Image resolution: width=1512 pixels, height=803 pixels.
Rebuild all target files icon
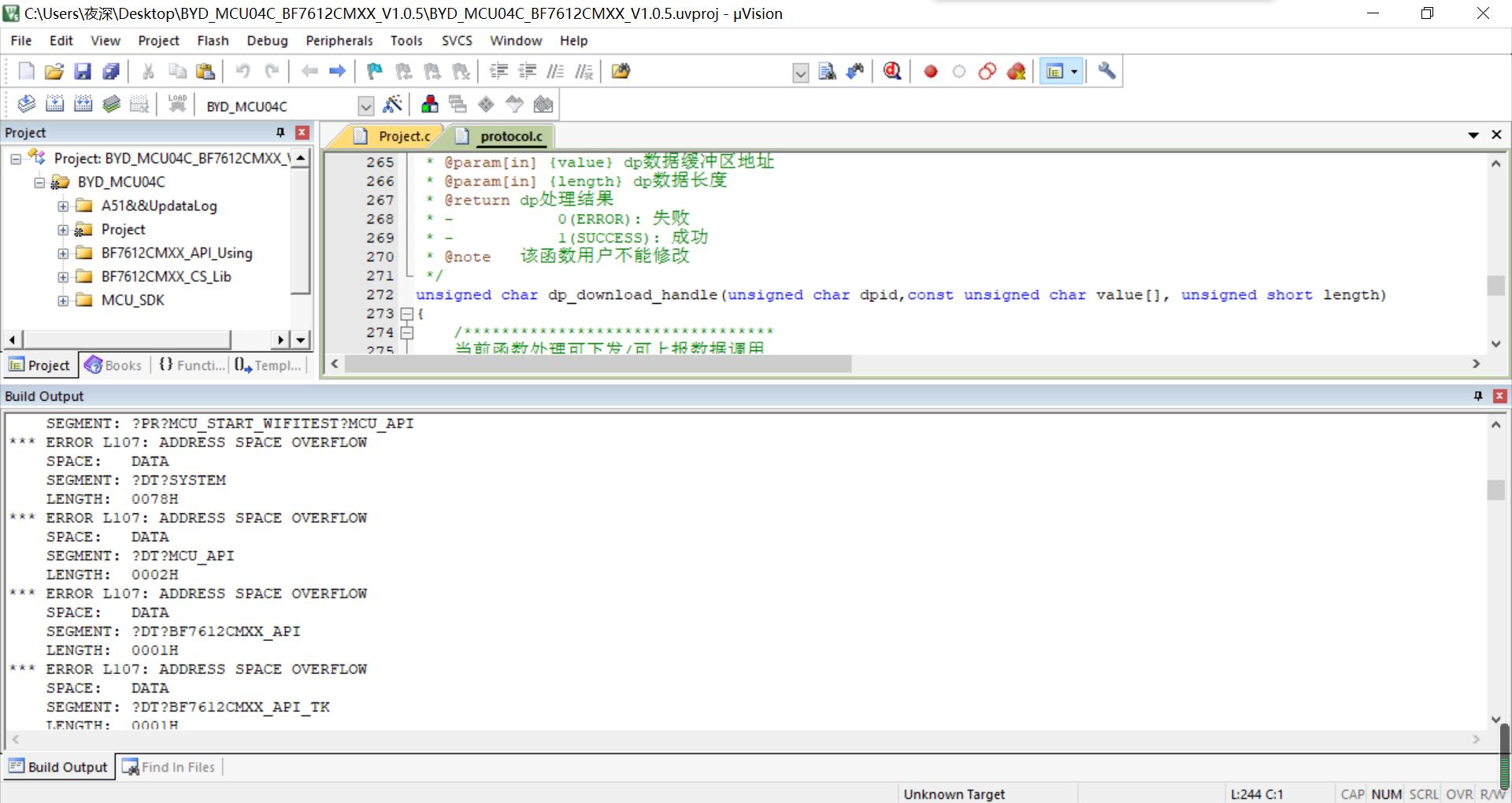[x=83, y=104]
